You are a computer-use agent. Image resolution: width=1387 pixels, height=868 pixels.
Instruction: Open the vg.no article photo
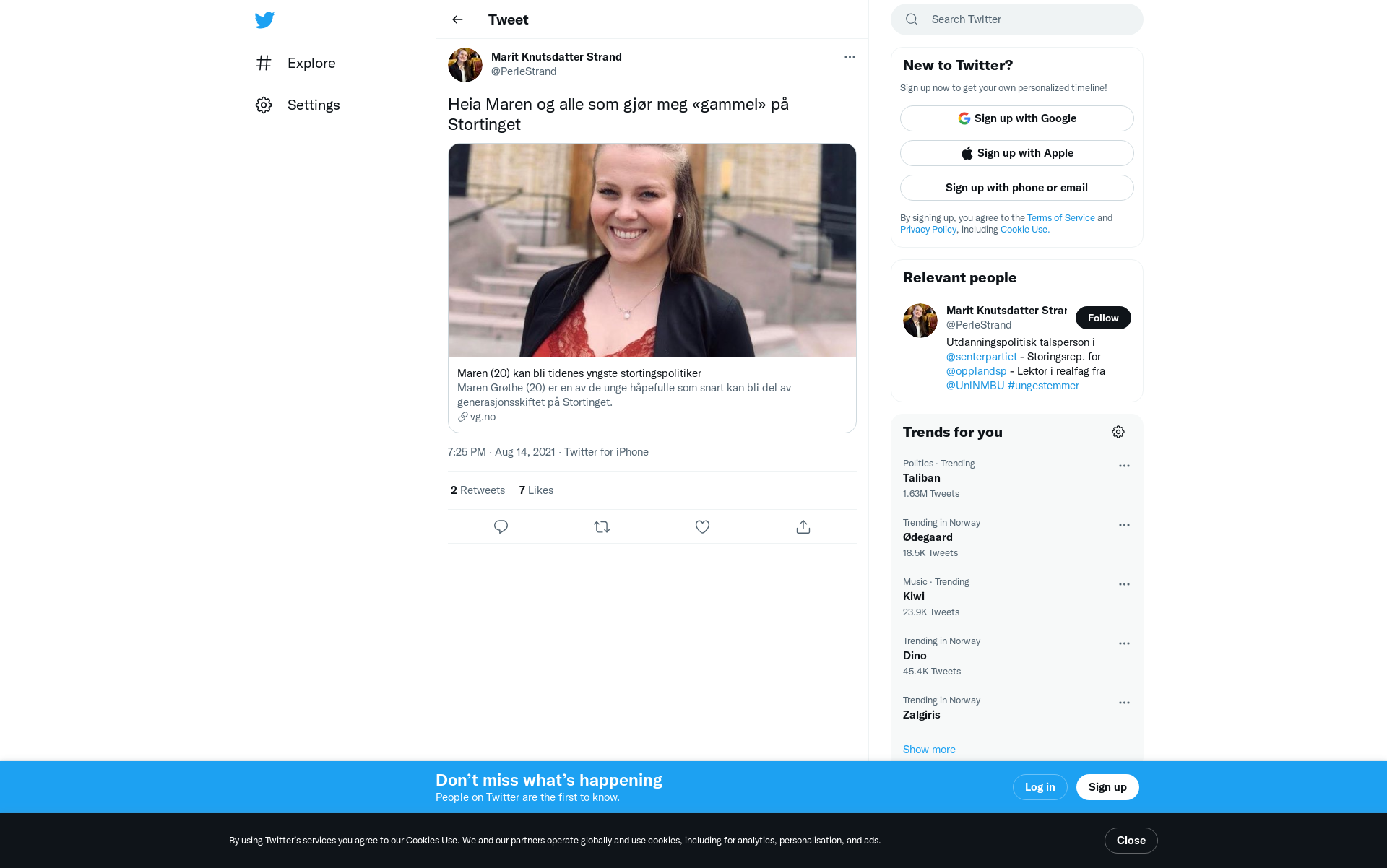coord(652,250)
